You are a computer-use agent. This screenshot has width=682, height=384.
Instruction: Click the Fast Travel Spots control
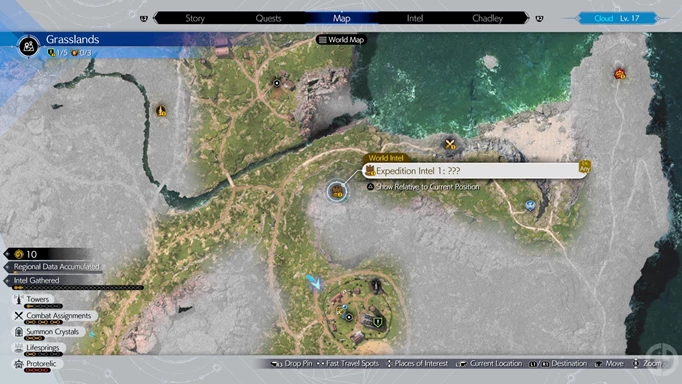coord(348,364)
